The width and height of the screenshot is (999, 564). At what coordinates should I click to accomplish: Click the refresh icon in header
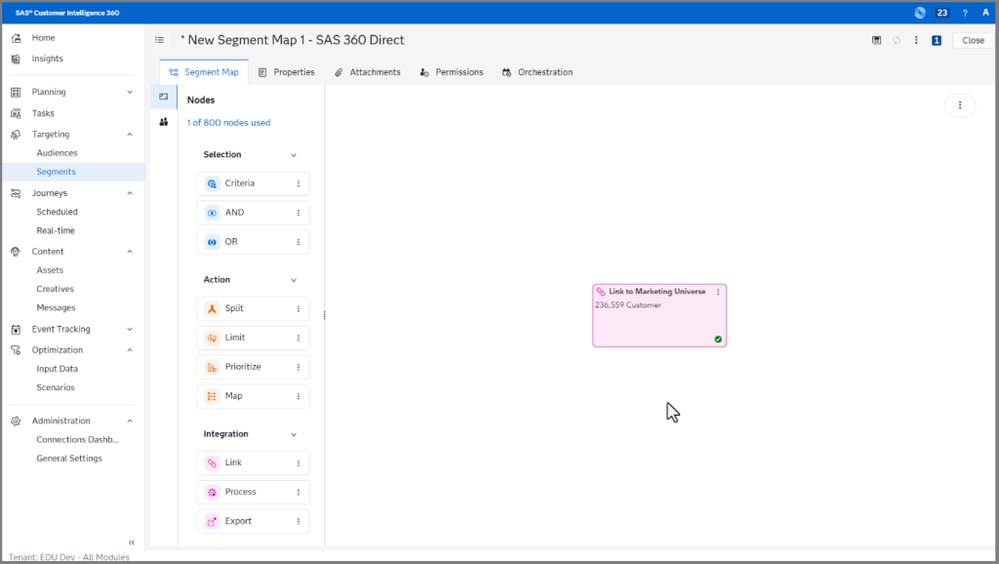tap(896, 40)
